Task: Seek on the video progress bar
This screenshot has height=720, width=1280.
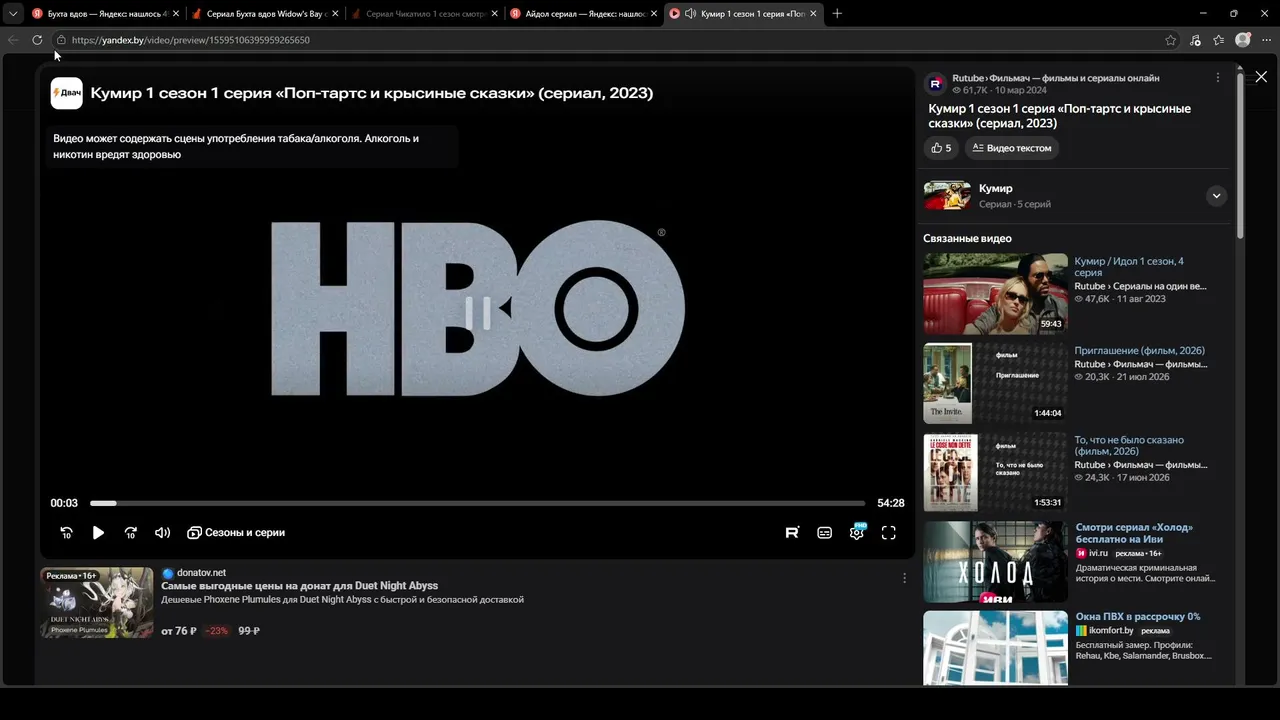Action: click(477, 503)
